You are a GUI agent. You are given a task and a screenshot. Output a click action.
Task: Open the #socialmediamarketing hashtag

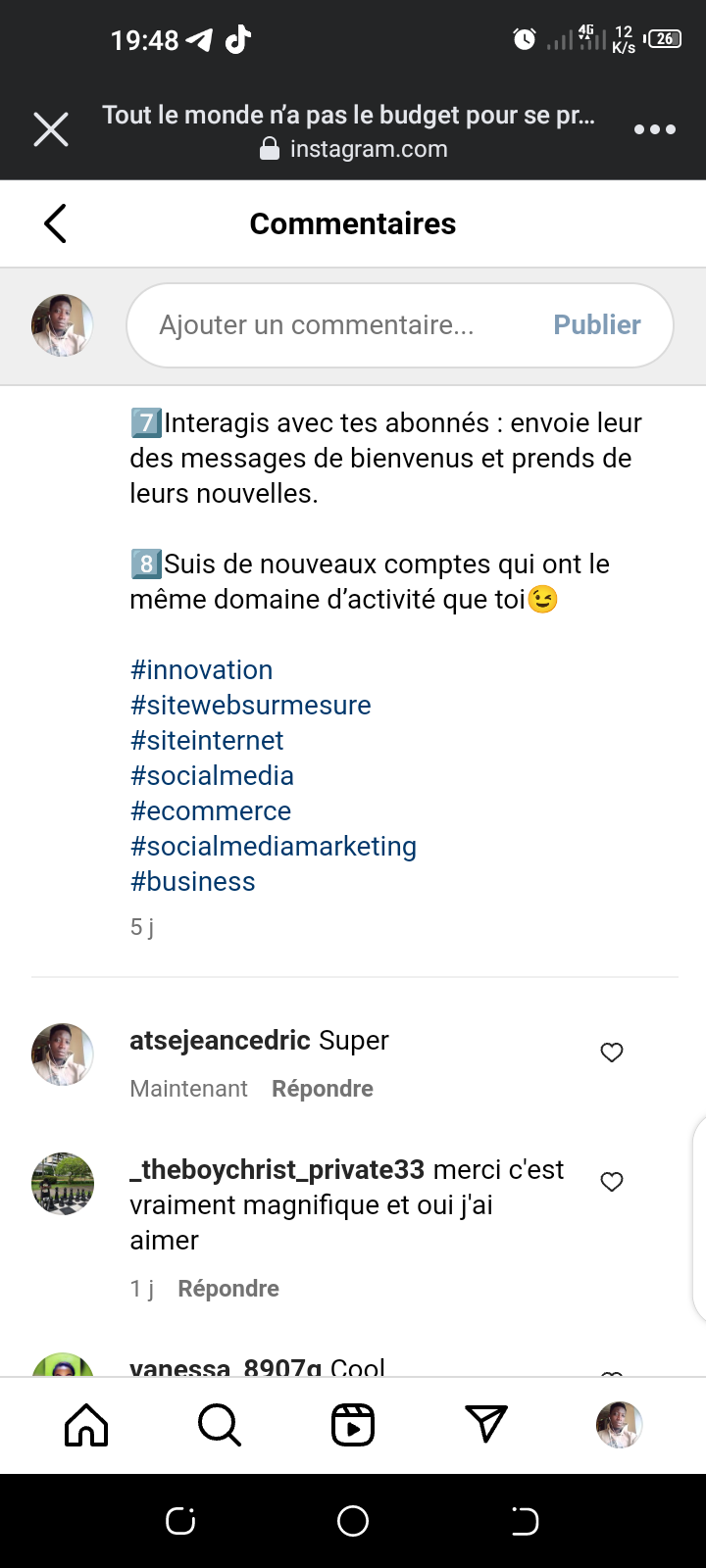(x=273, y=847)
